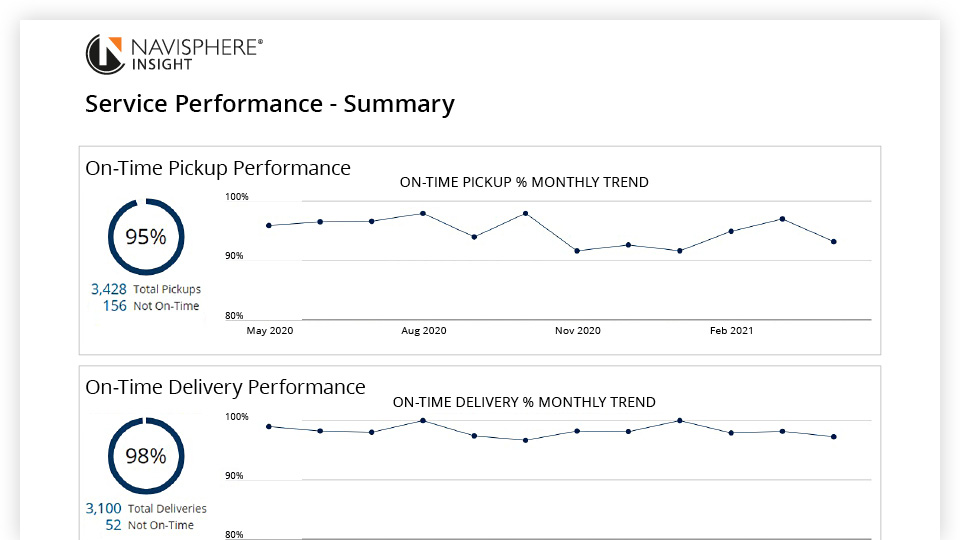The image size is (960, 540).
Task: Click pickup trend data point above Nov 2020
Action: [577, 250]
